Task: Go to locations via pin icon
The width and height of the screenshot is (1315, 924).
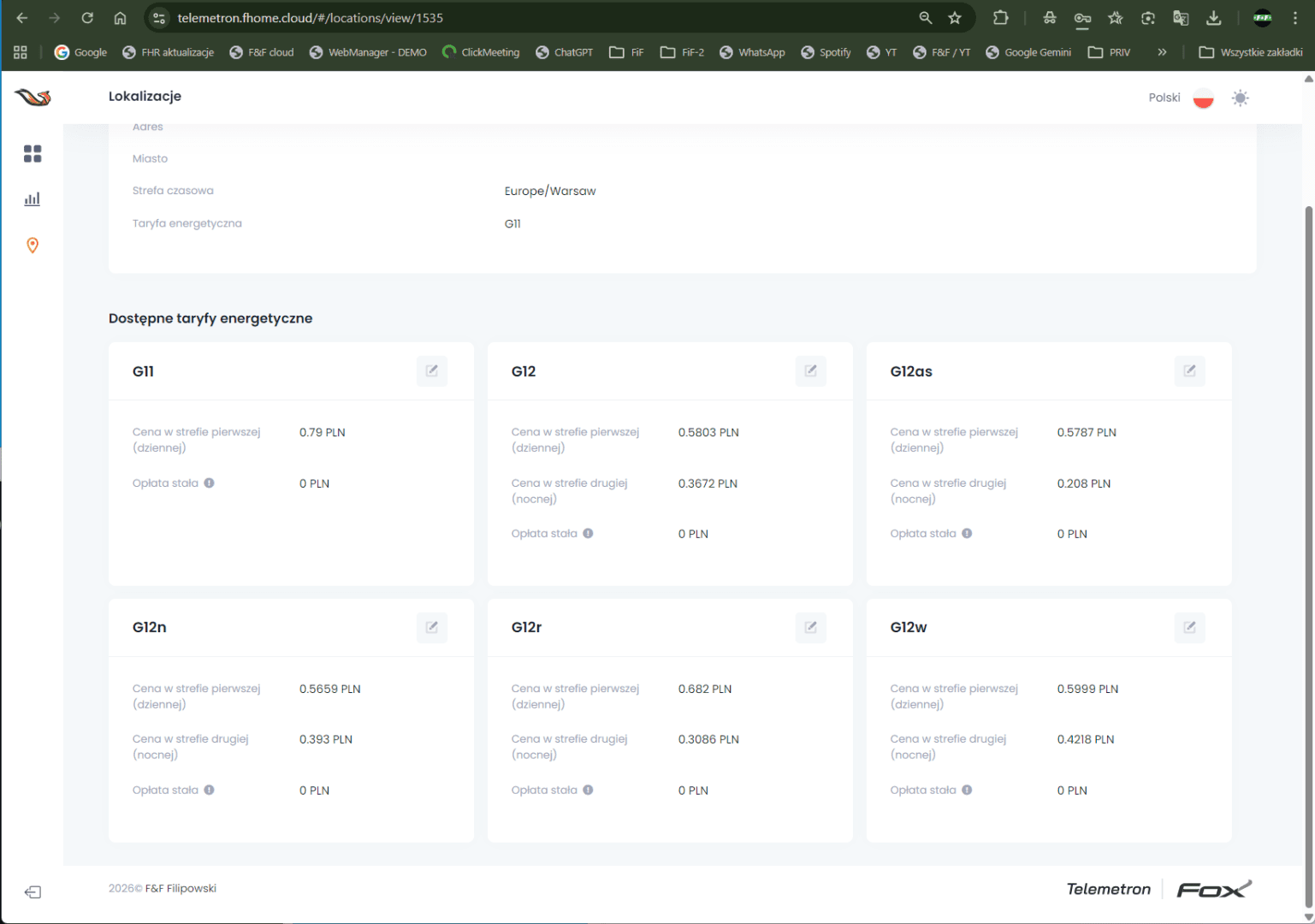Action: click(33, 246)
